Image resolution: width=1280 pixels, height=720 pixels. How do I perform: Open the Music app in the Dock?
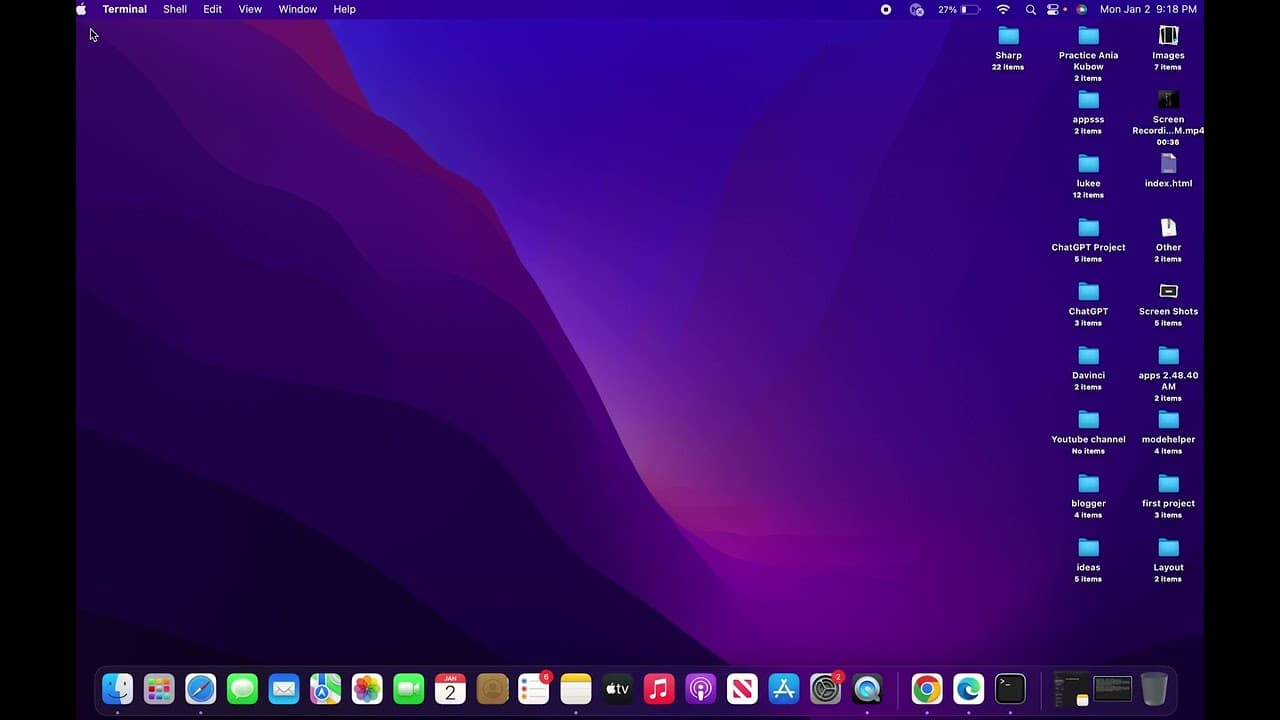point(659,689)
